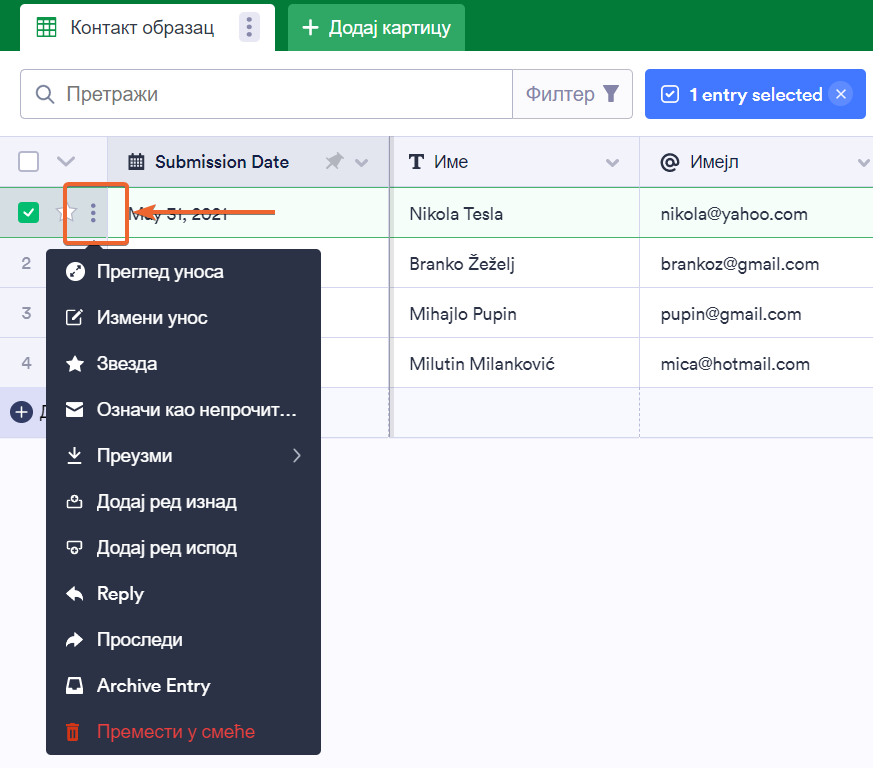This screenshot has height=768, width=873.
Task: Click the nikola@yahoo.com email cell
Action: coord(734,214)
